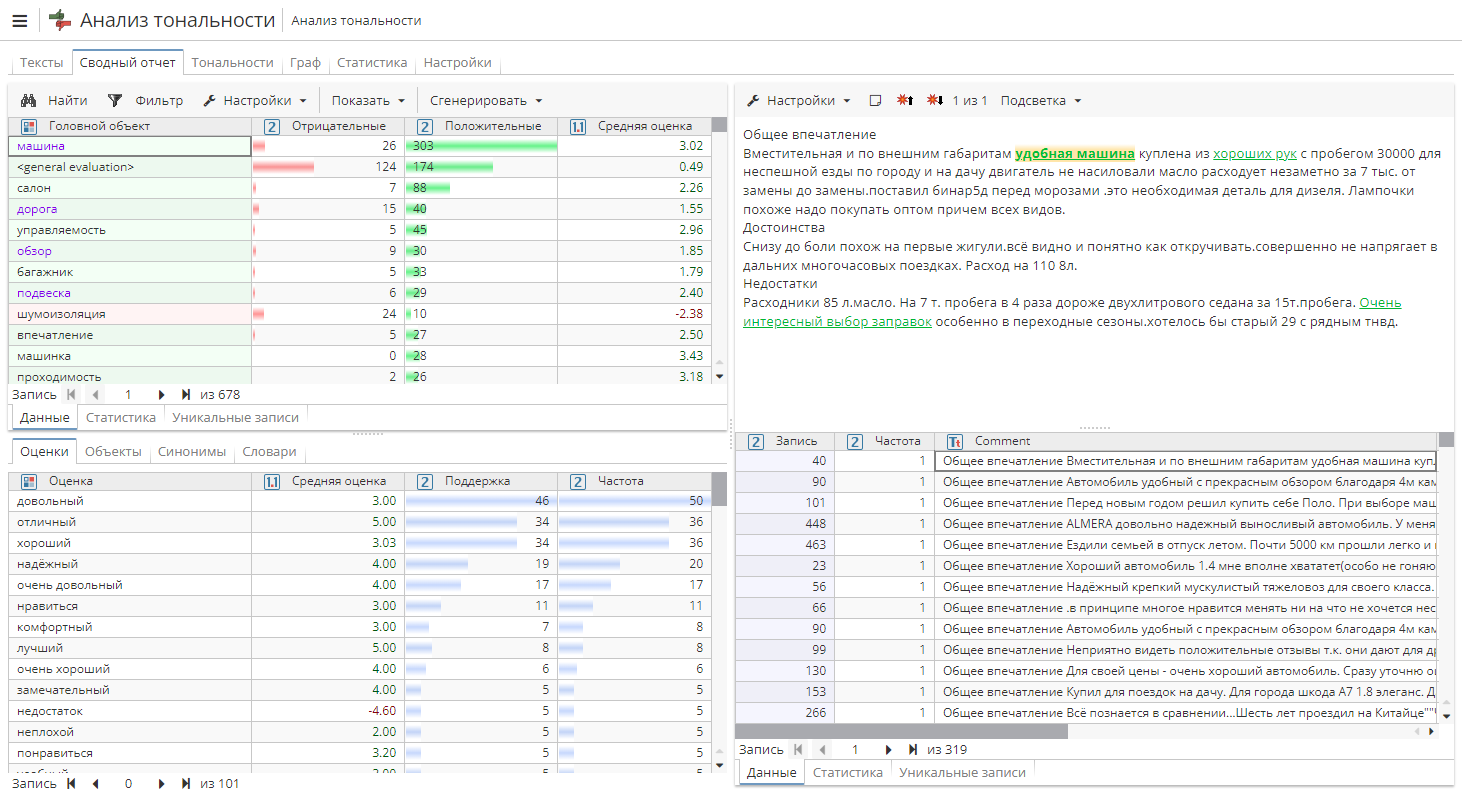
Task: Select comment row with record 266
Action: (1087, 713)
